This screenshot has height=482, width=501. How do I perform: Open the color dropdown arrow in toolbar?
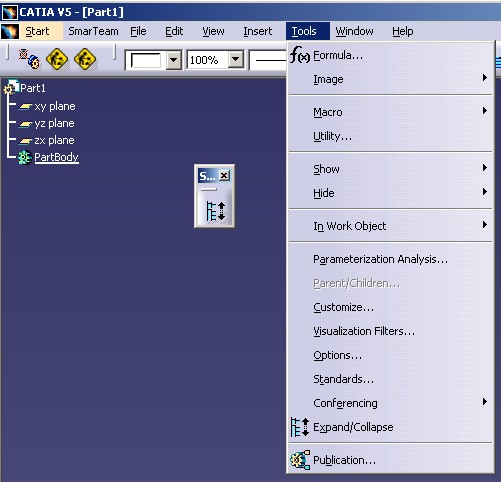click(174, 60)
